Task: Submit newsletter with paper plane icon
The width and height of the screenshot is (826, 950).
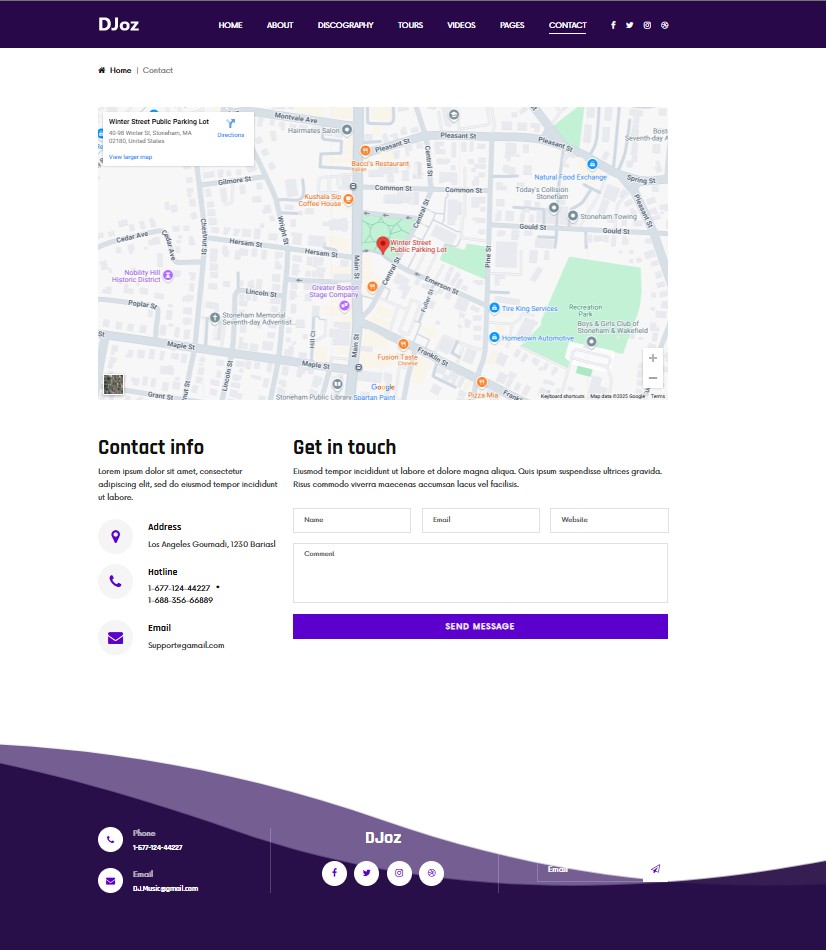Action: [655, 869]
